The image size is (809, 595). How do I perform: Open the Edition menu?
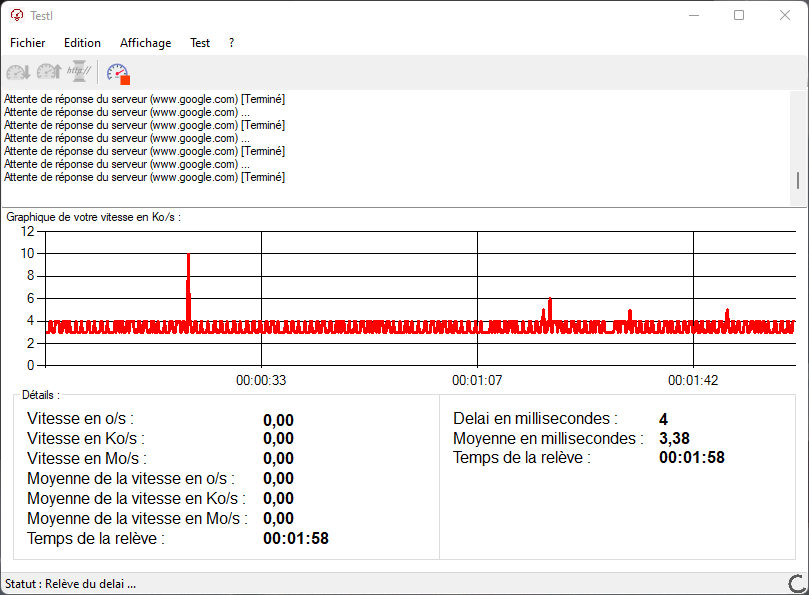pyautogui.click(x=82, y=43)
